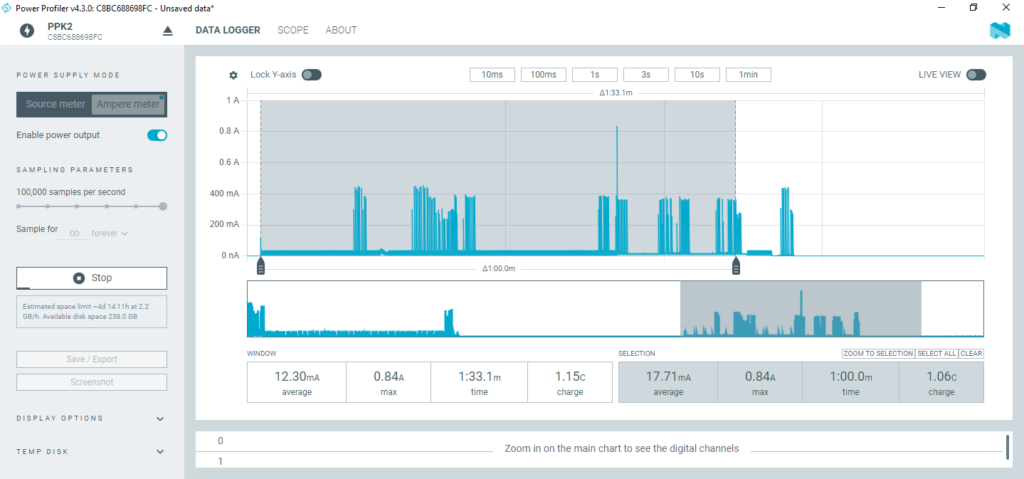Click the window average 12.30 mA value
The height and width of the screenshot is (479, 1024).
click(296, 376)
